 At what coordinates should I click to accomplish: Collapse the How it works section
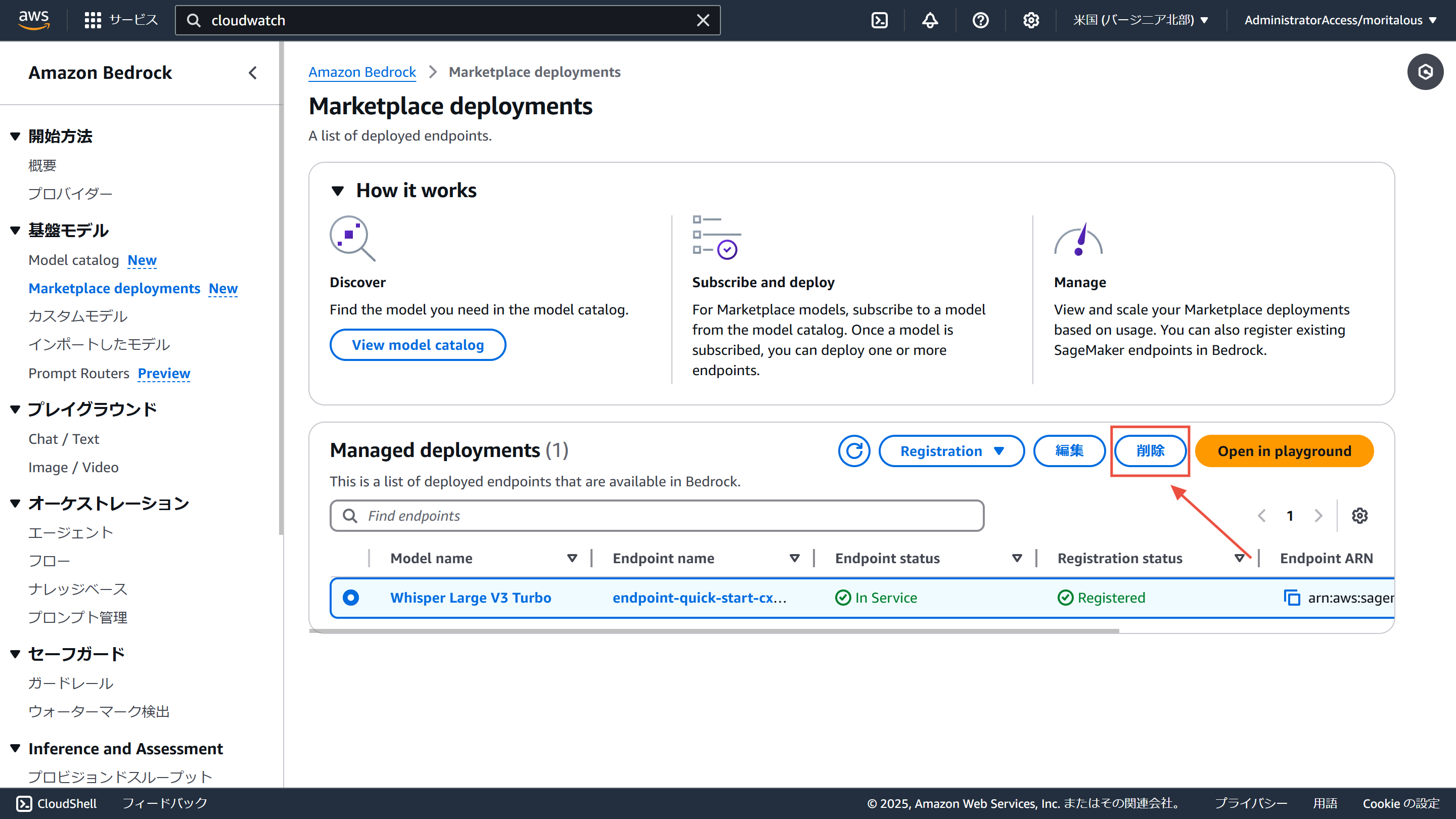pyautogui.click(x=338, y=191)
